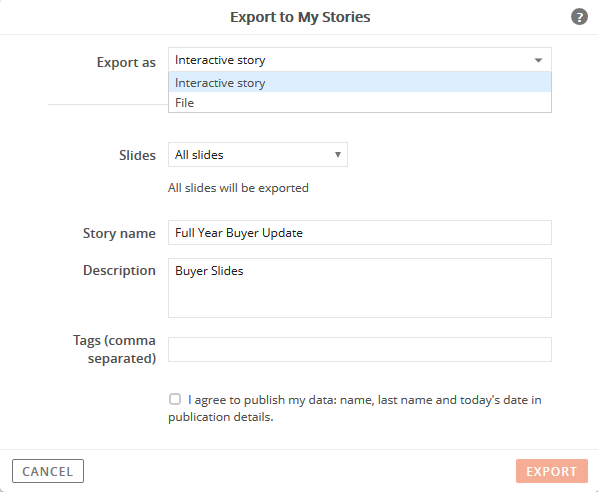This screenshot has height=492, width=598.
Task: Click the Story name label
Action: pyautogui.click(x=119, y=233)
